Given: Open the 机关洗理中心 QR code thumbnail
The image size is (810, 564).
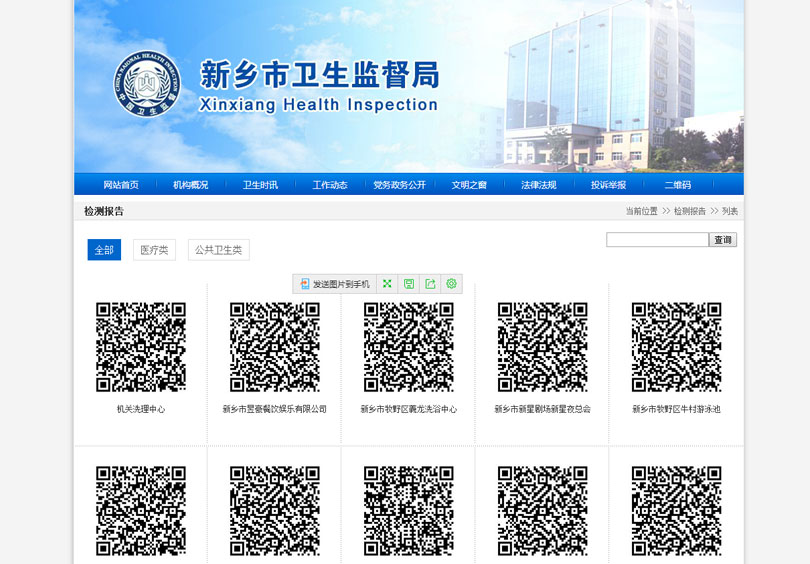Looking at the screenshot, I should pos(140,347).
